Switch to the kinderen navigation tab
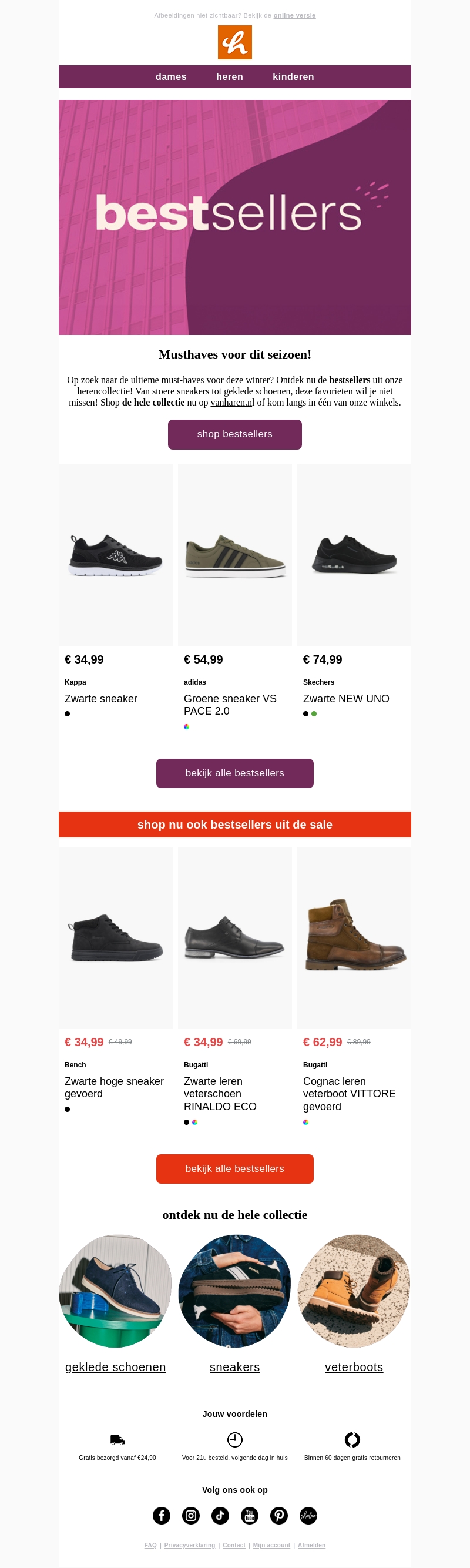The width and height of the screenshot is (470, 1568). pos(293,76)
